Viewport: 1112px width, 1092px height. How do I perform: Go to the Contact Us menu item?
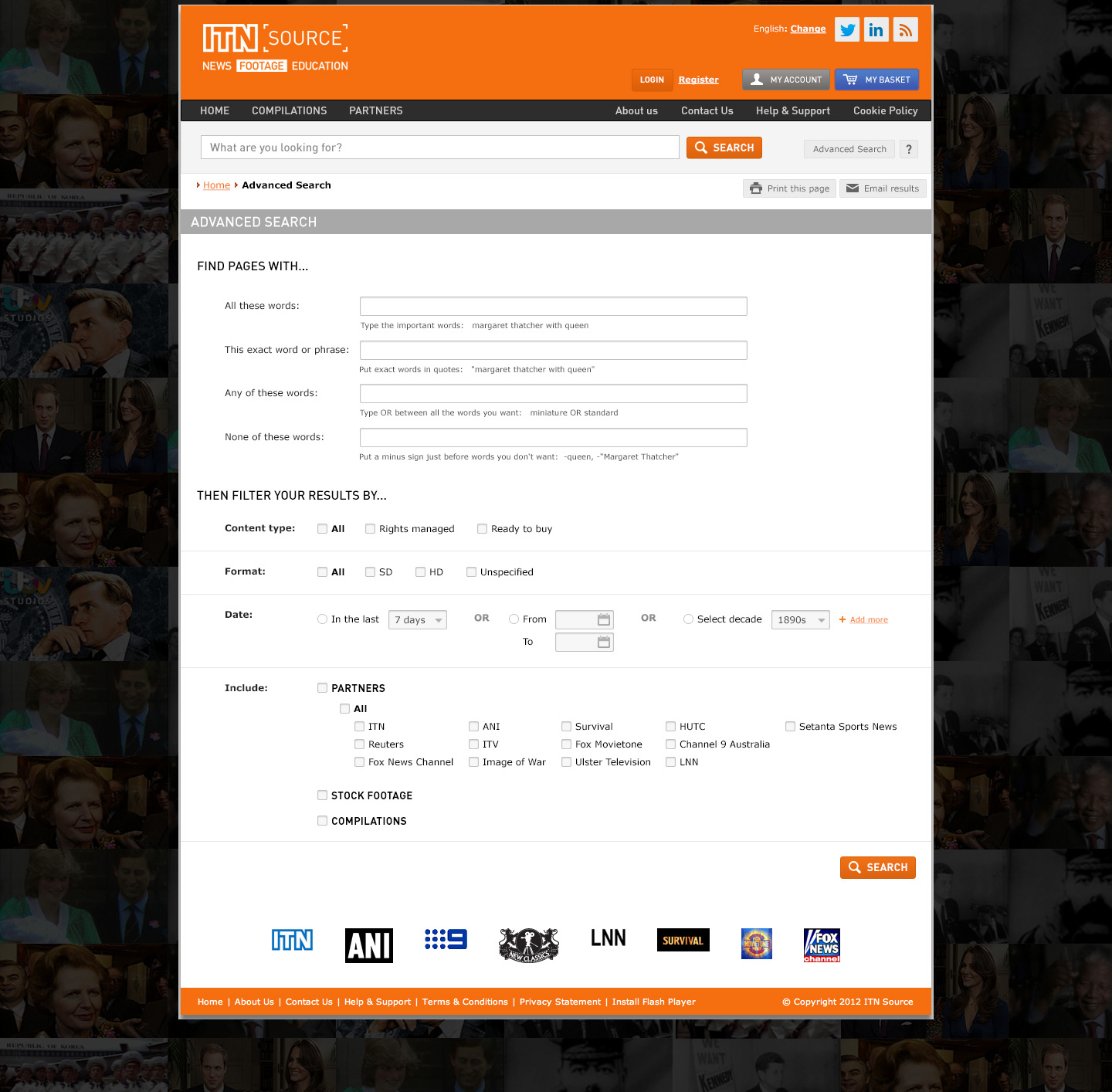point(707,110)
